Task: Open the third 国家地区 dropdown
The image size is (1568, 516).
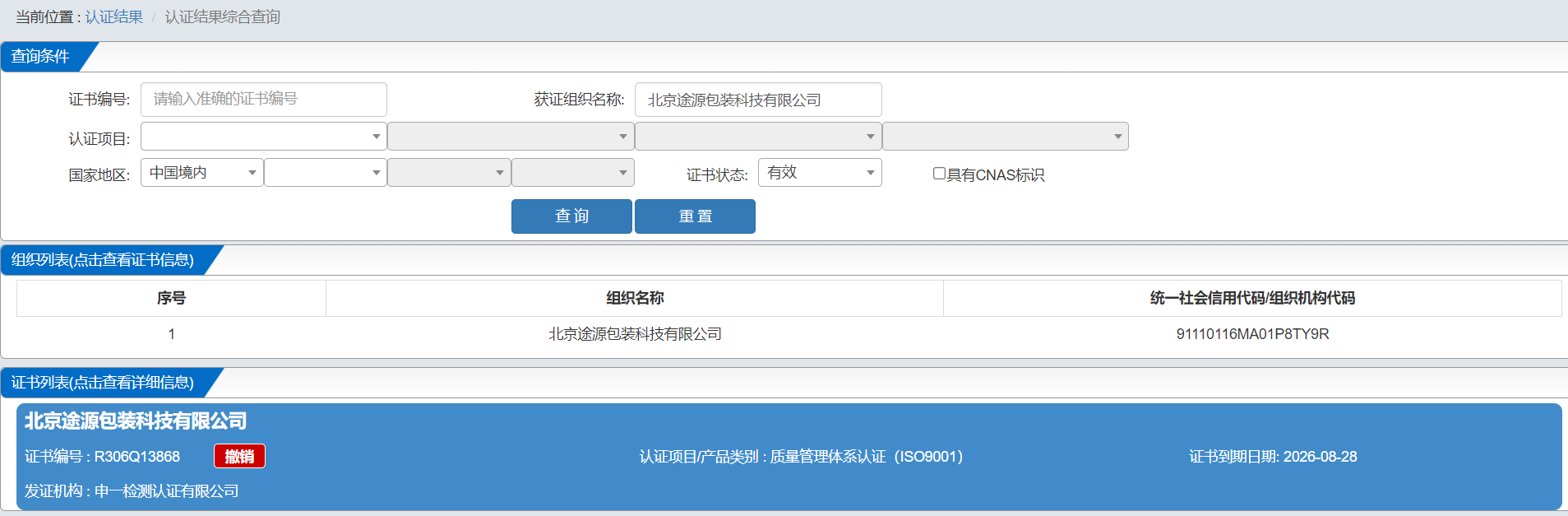Action: [x=449, y=173]
